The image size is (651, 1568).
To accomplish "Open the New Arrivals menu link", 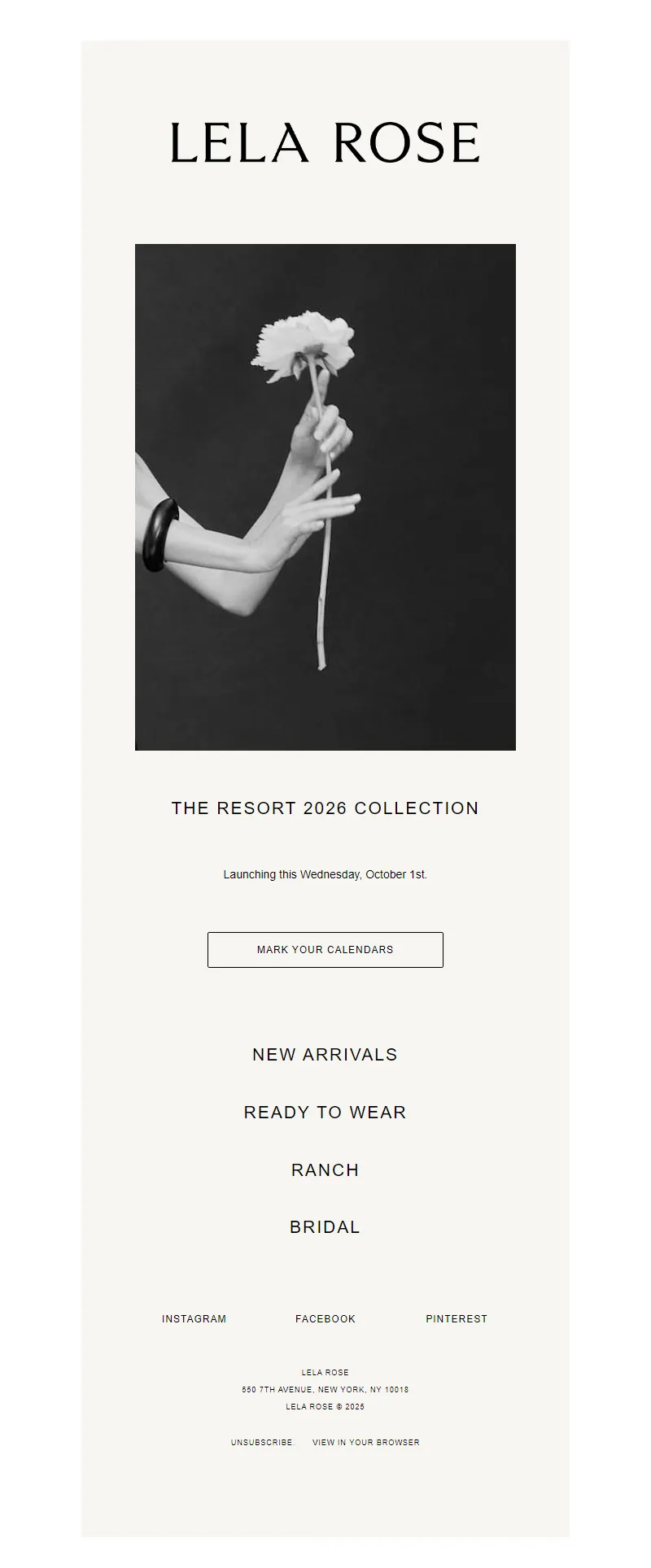I will coord(325,1055).
